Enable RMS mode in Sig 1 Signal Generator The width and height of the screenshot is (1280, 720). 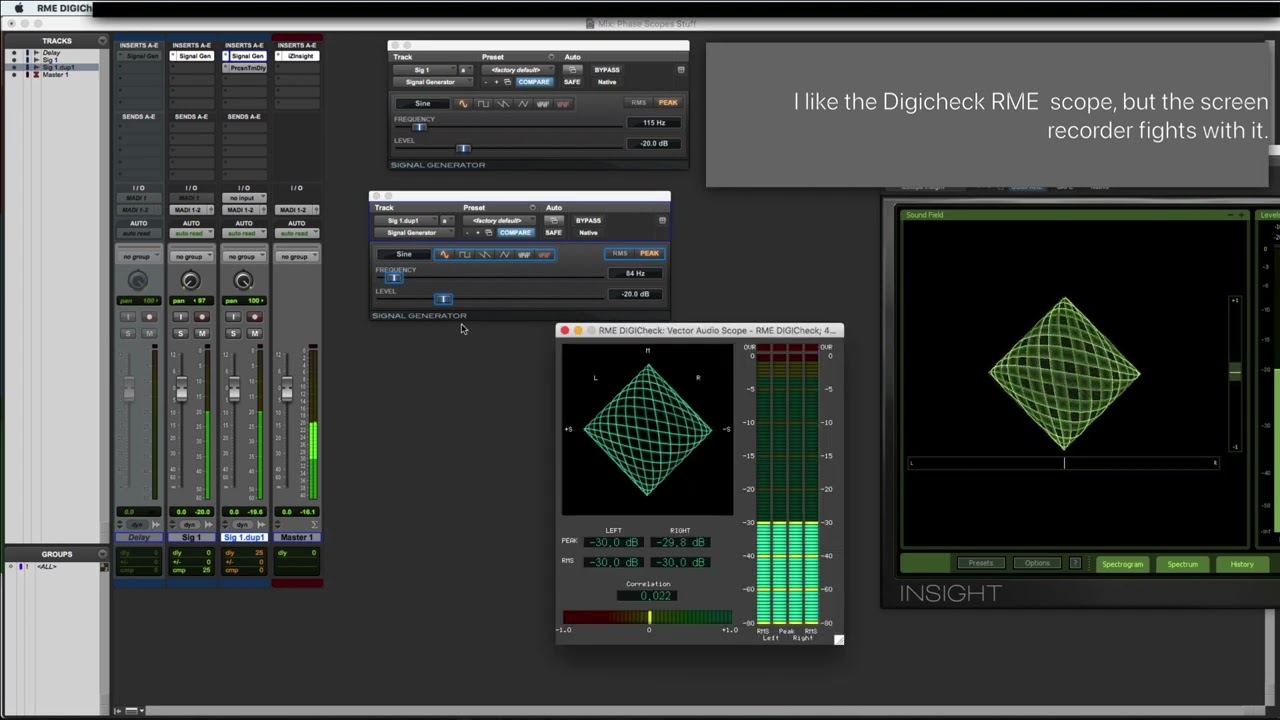(x=639, y=103)
